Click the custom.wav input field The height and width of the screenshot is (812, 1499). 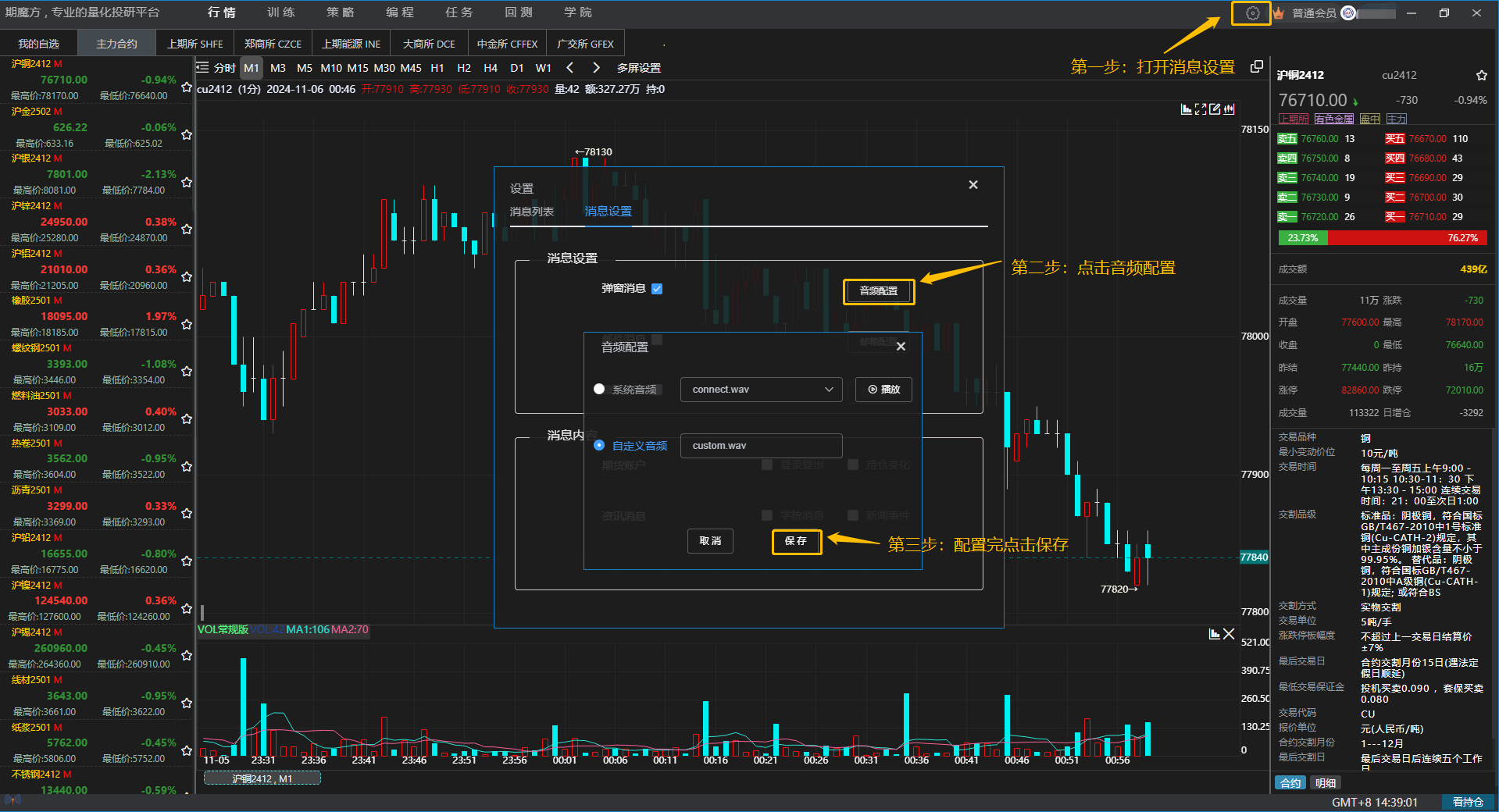click(x=762, y=446)
